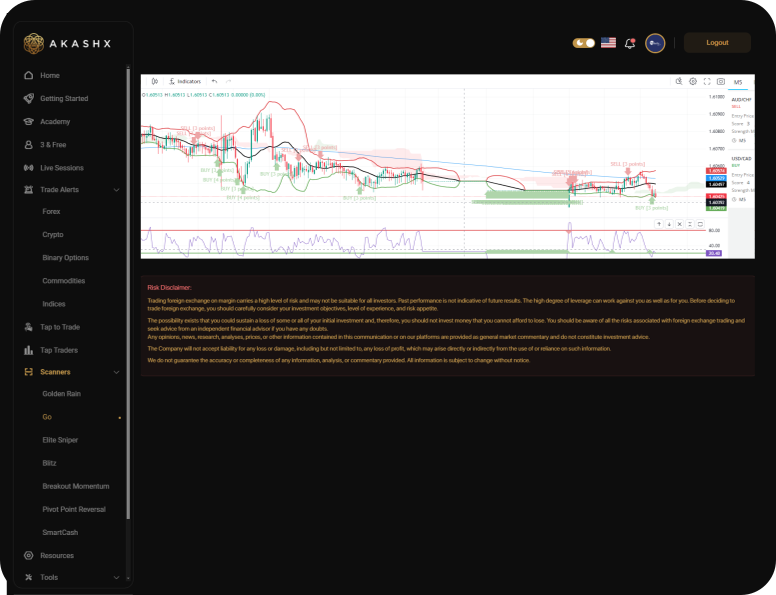Click the chart quick search icon

coord(678,81)
